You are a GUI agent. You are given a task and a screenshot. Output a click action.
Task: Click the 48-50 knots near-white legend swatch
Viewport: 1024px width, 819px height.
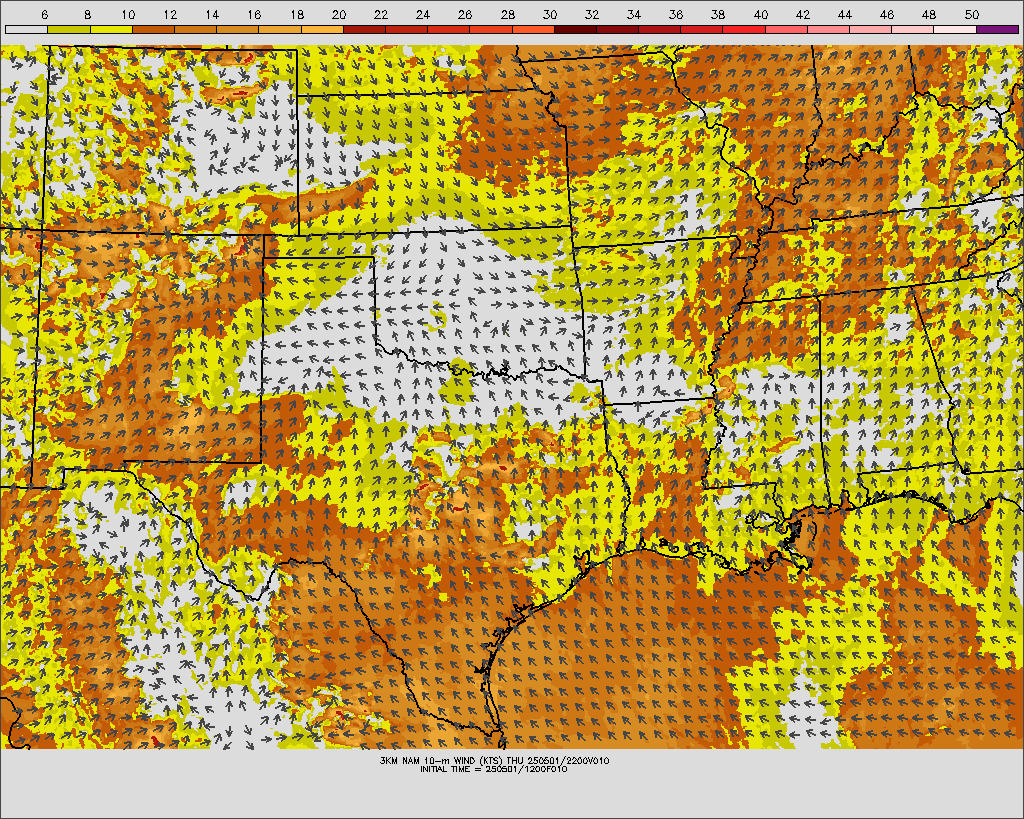point(955,29)
